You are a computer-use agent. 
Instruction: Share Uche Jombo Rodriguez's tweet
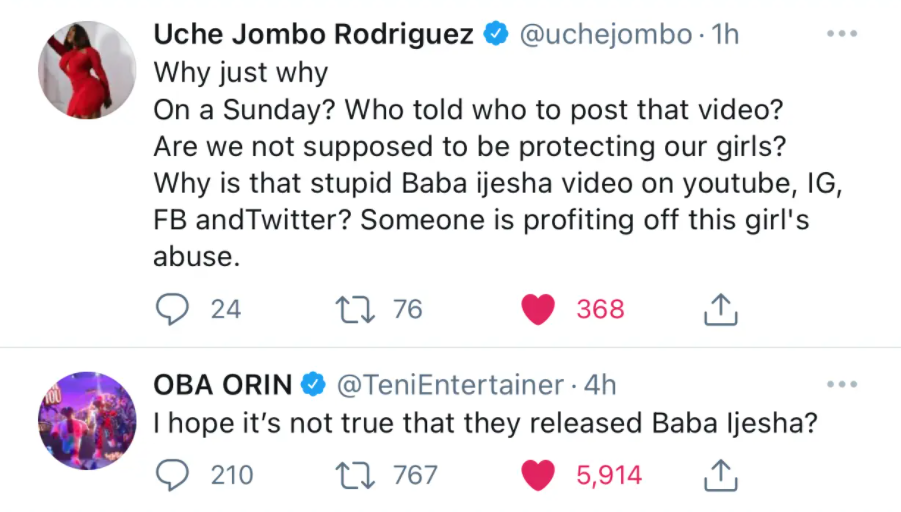pyautogui.click(x=720, y=311)
